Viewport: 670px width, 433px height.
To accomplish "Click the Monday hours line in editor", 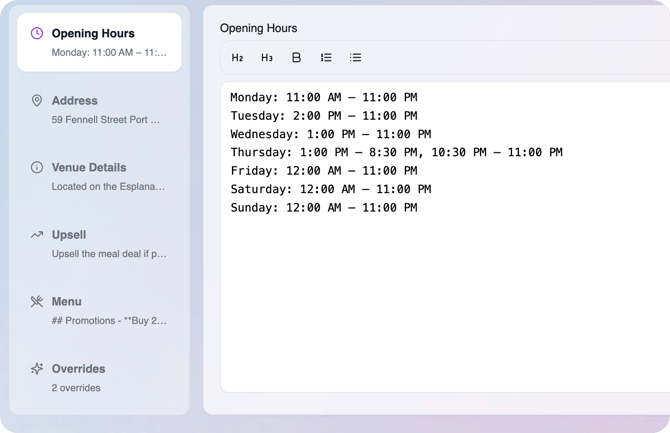I will pos(324,97).
